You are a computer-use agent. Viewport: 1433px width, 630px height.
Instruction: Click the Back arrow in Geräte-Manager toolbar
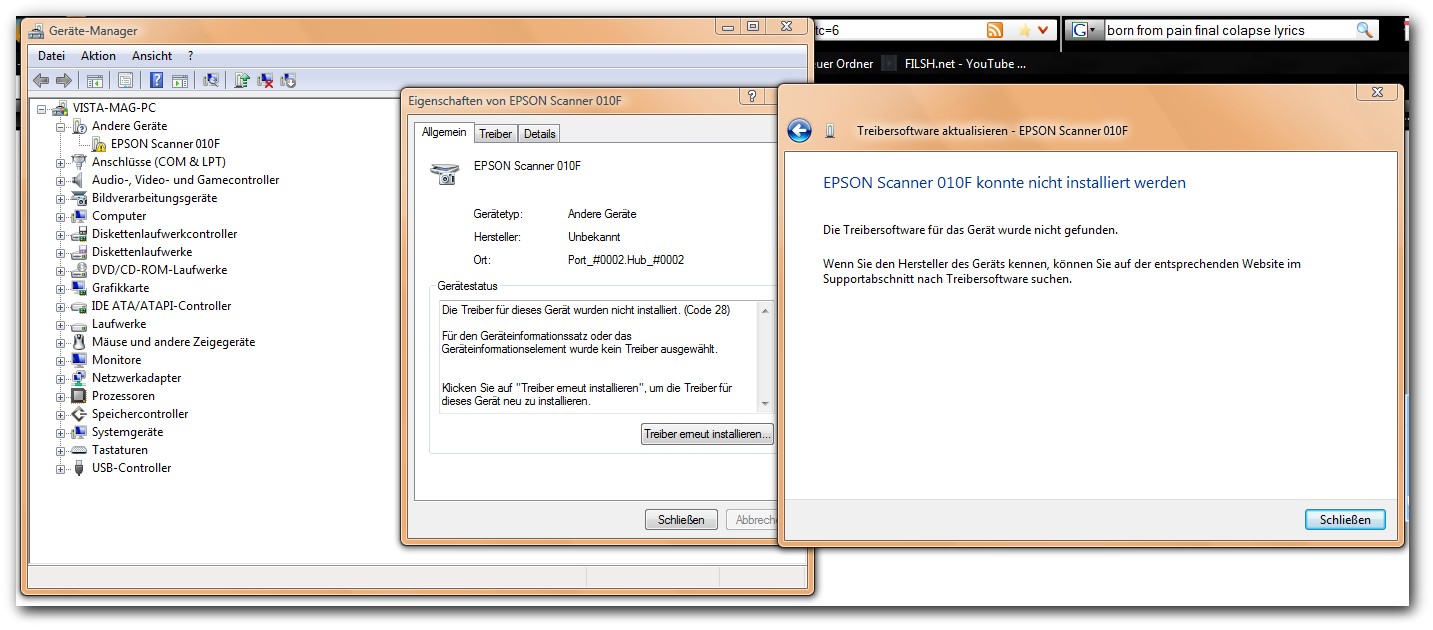pos(41,80)
